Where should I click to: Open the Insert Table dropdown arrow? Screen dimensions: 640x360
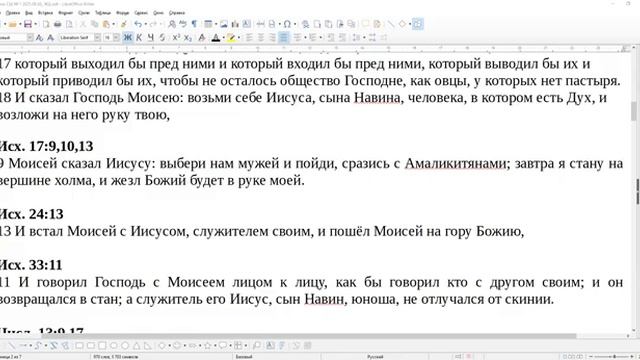coord(216,24)
